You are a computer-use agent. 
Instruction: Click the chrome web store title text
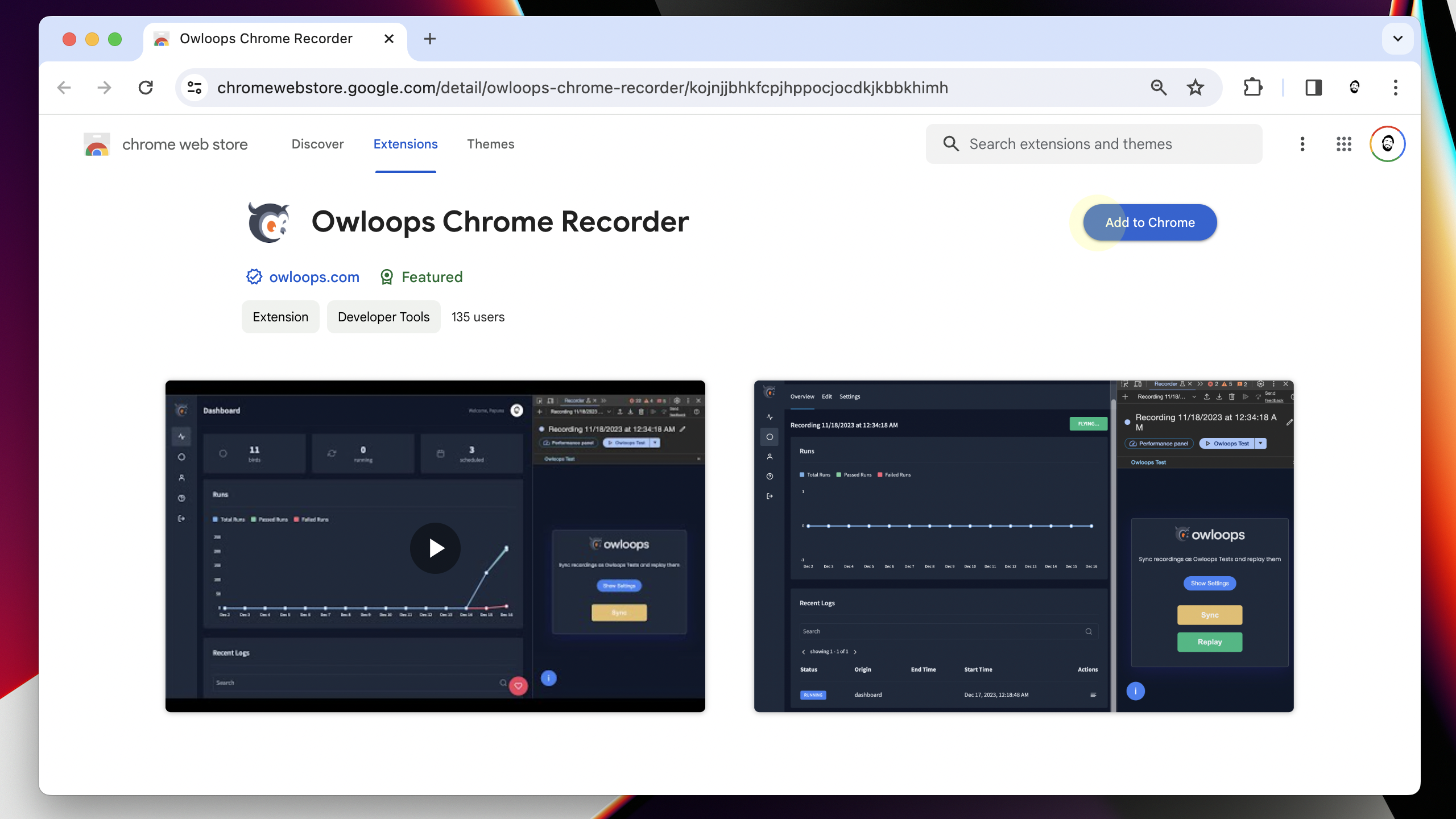pos(185,144)
